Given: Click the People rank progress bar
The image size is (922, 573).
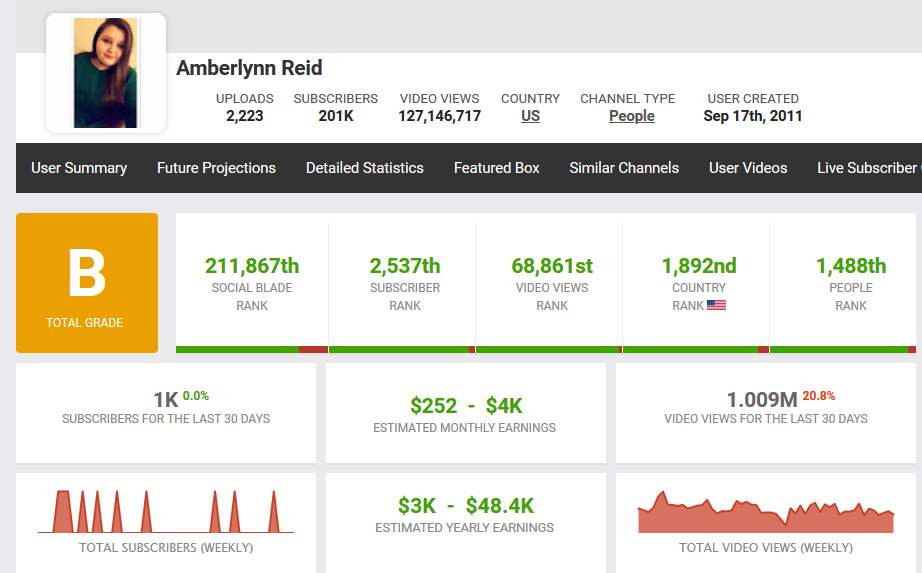Looking at the screenshot, I should pyautogui.click(x=843, y=349).
